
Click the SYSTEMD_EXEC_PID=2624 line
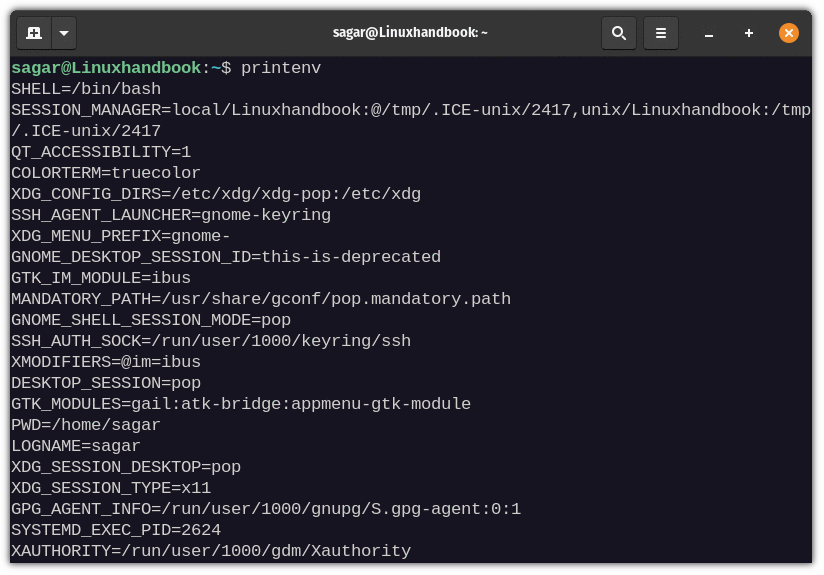pyautogui.click(x=116, y=530)
